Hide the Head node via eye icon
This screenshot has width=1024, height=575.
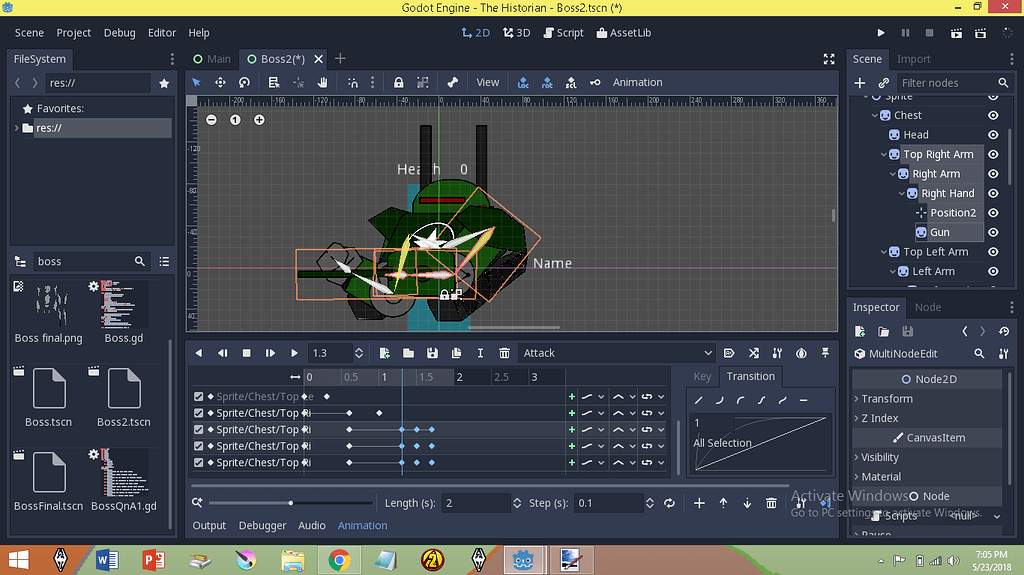click(x=993, y=135)
